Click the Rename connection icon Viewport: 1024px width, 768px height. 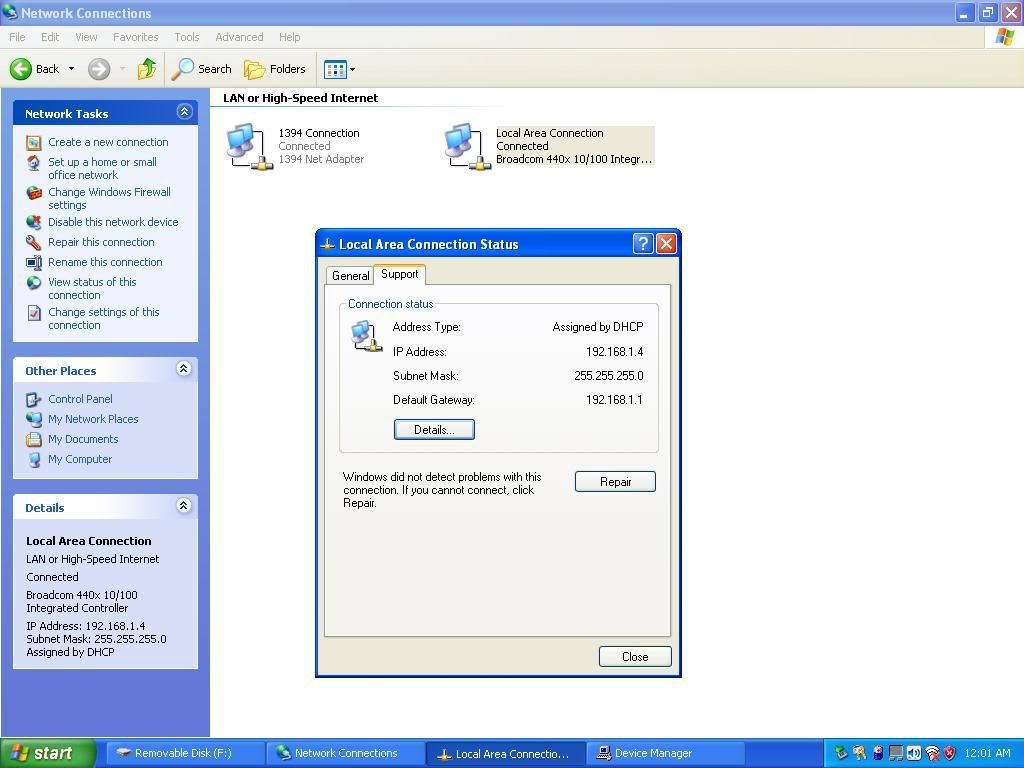33,263
